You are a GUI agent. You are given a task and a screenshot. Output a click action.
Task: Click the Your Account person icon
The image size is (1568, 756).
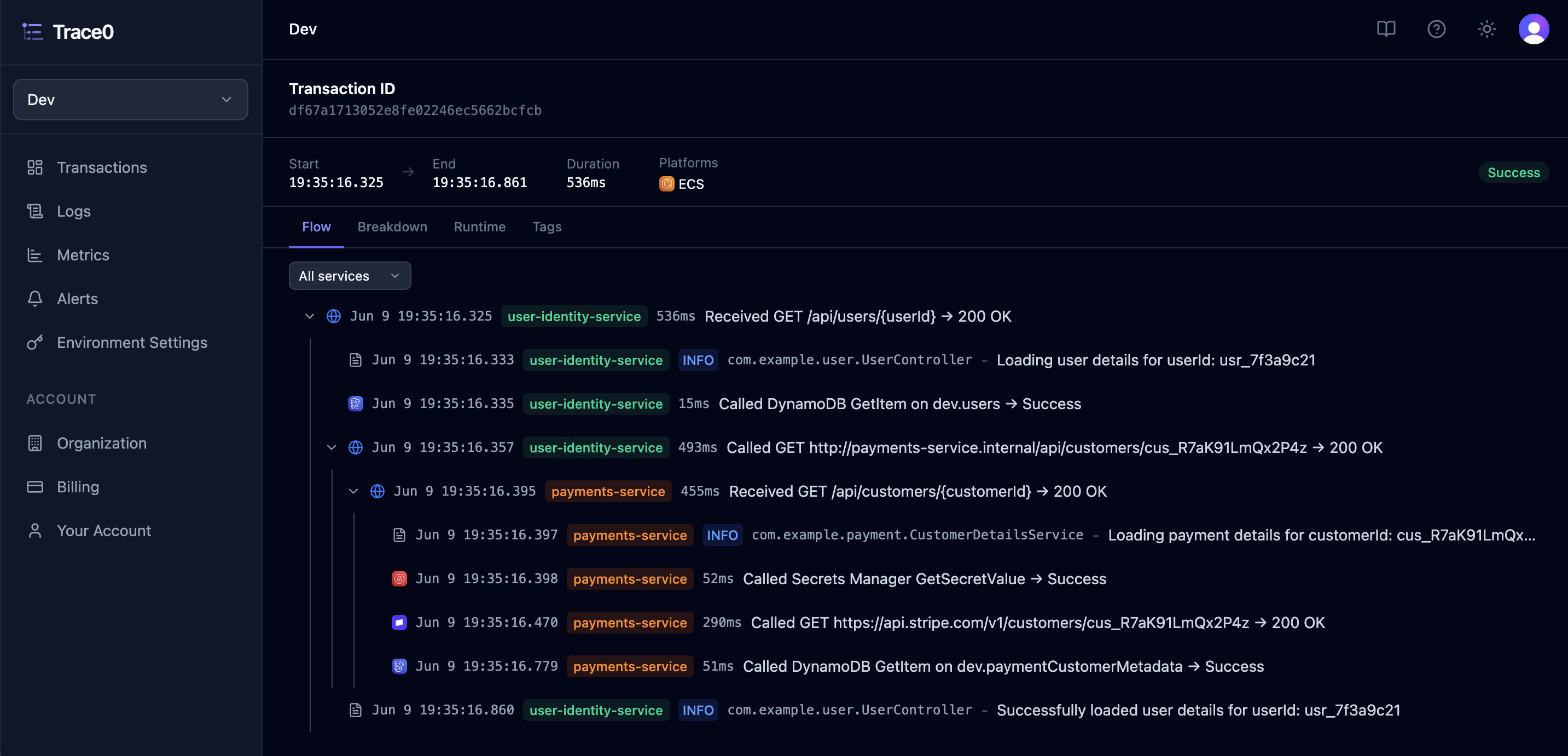coord(34,531)
